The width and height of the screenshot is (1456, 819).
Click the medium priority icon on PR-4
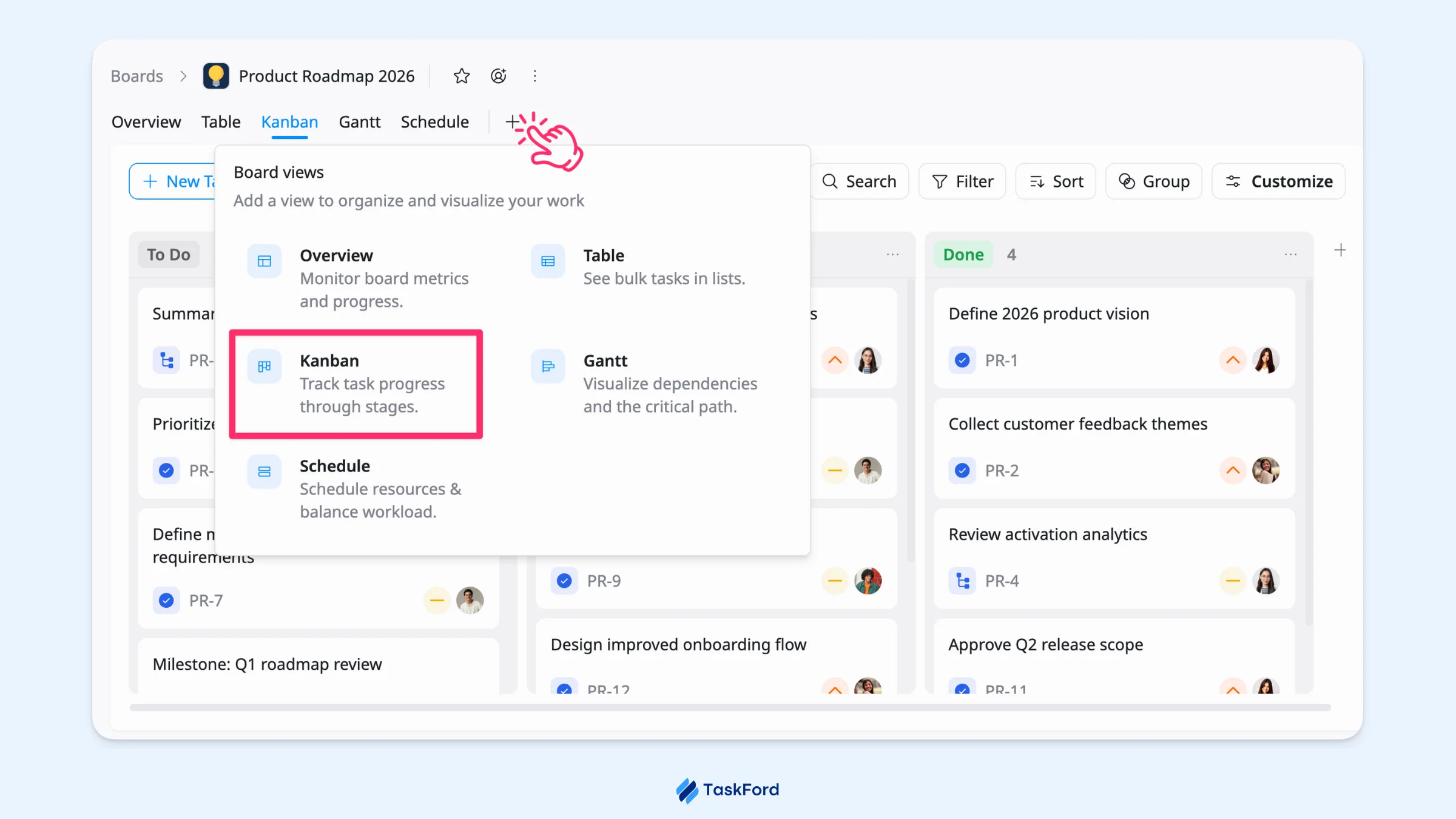pos(1233,581)
